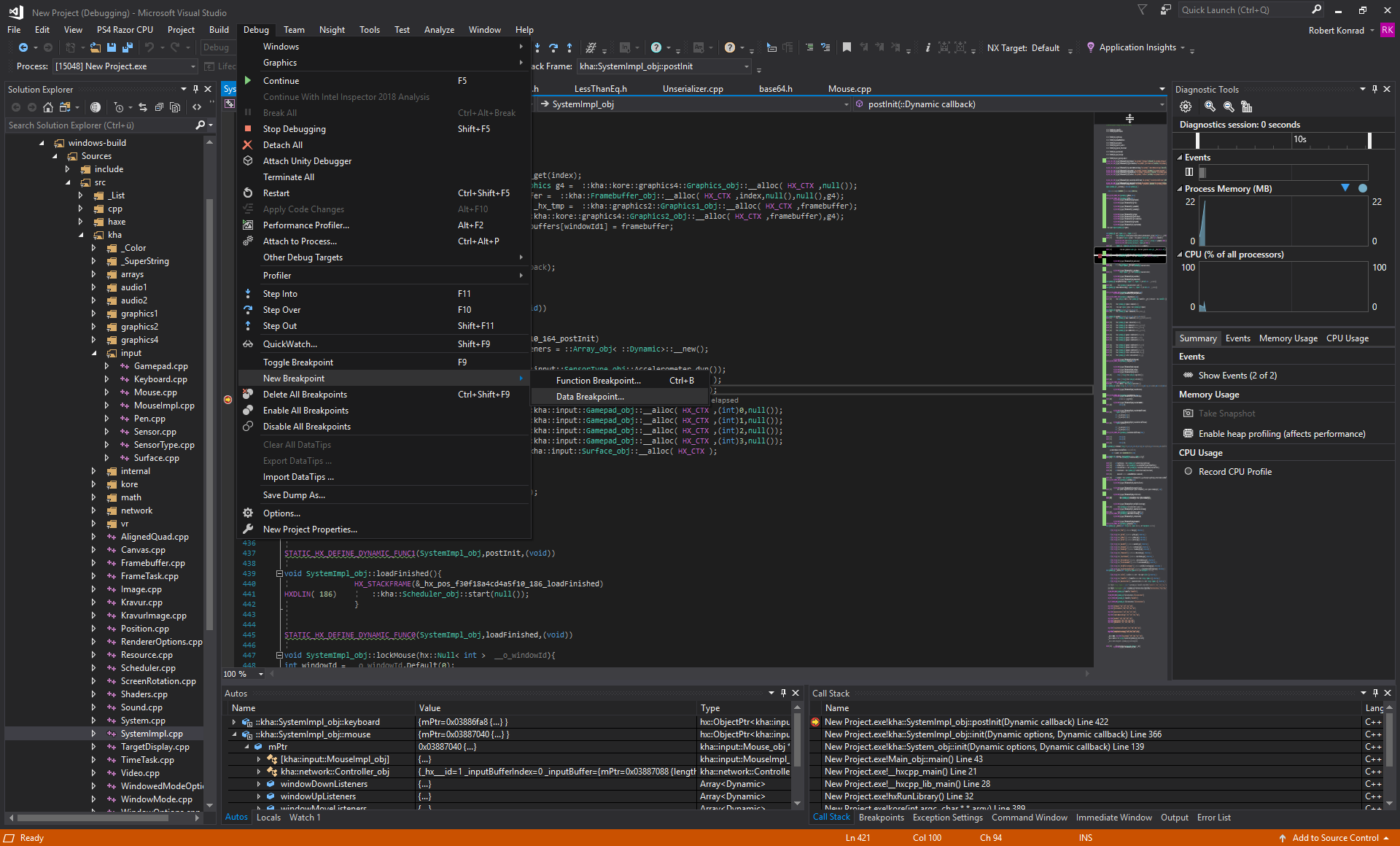Switch to the Breakpoints tab
The width and height of the screenshot is (1400, 846).
pos(881,818)
